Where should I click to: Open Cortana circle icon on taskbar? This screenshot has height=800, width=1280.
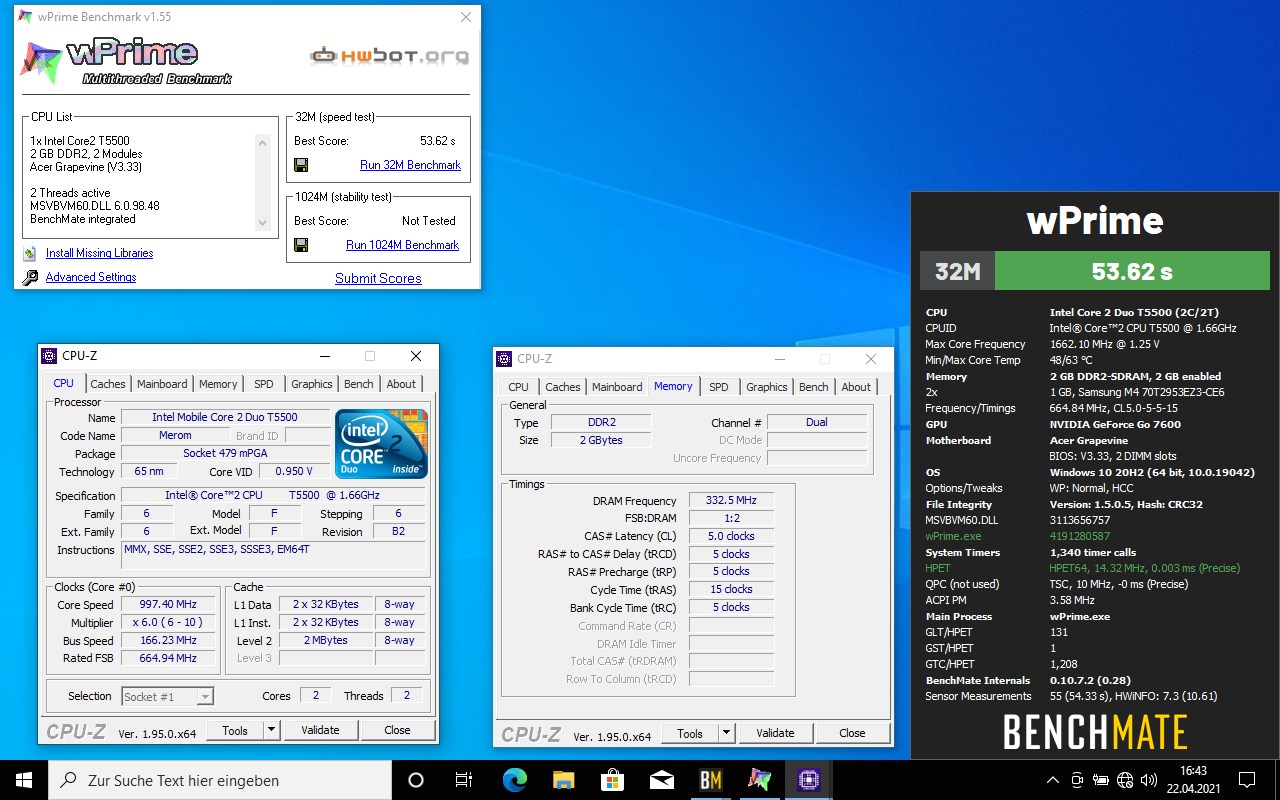point(416,780)
